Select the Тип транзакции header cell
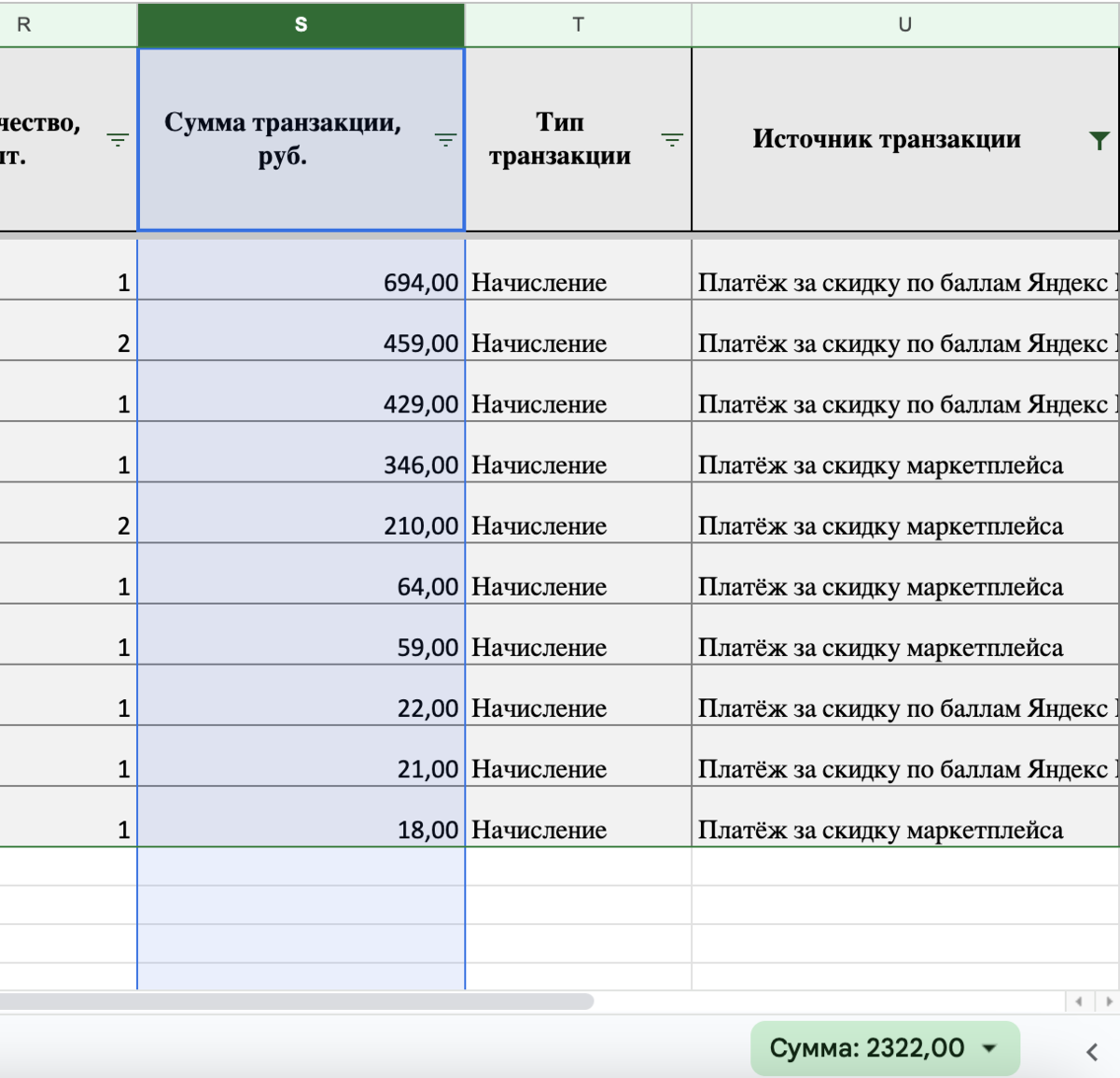 (x=578, y=139)
